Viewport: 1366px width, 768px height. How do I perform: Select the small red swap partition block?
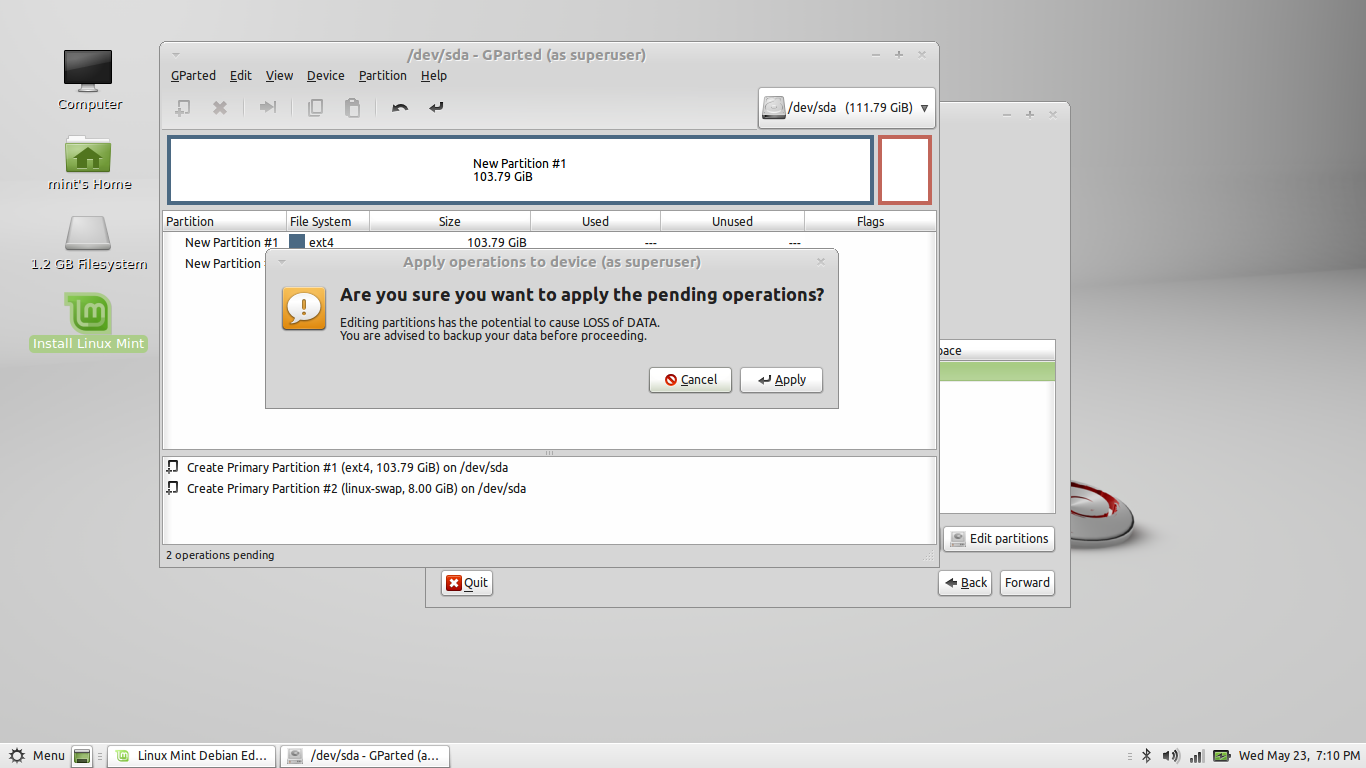(905, 170)
